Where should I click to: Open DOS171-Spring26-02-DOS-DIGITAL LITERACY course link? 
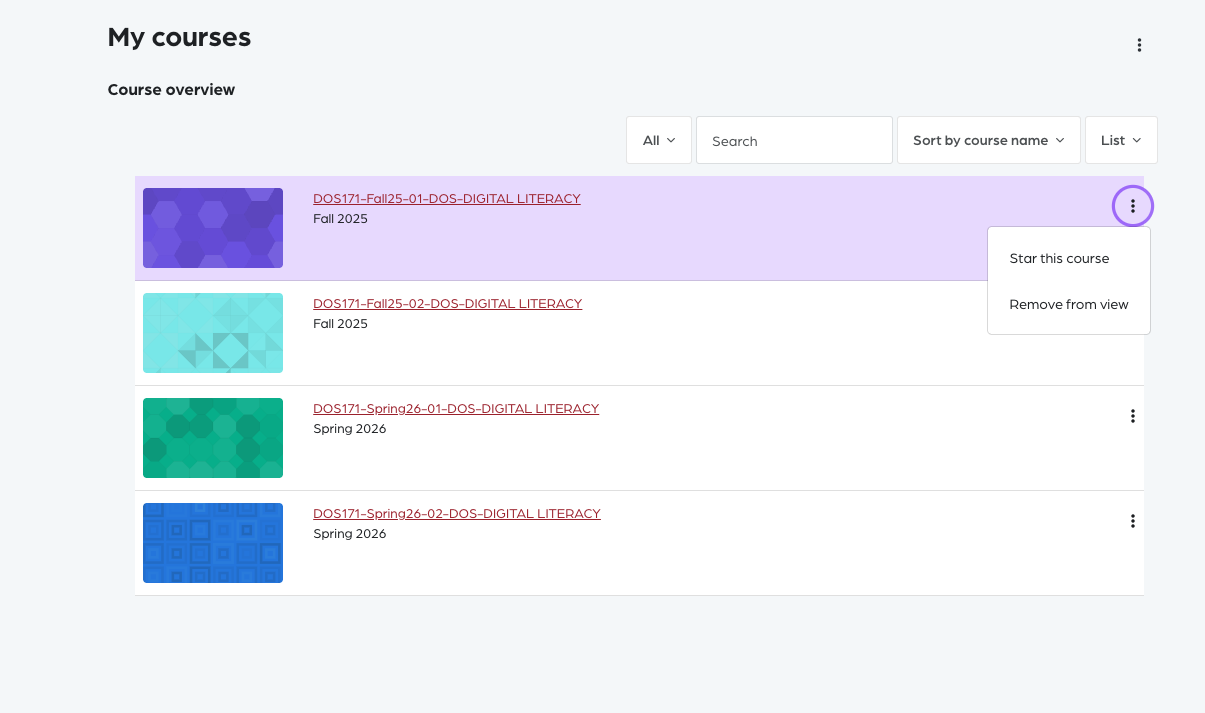[x=457, y=514]
